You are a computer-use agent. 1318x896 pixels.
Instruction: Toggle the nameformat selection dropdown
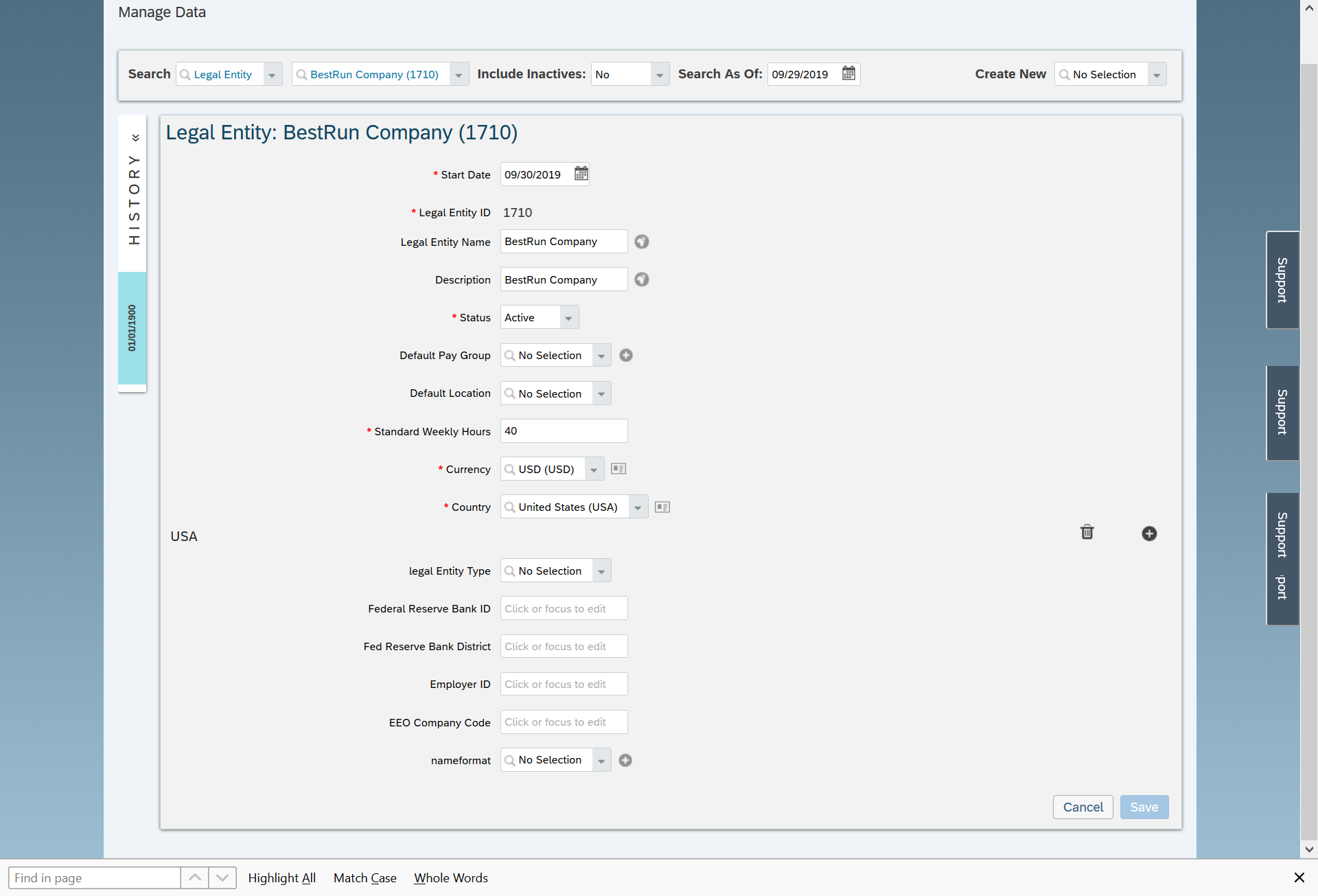point(601,760)
